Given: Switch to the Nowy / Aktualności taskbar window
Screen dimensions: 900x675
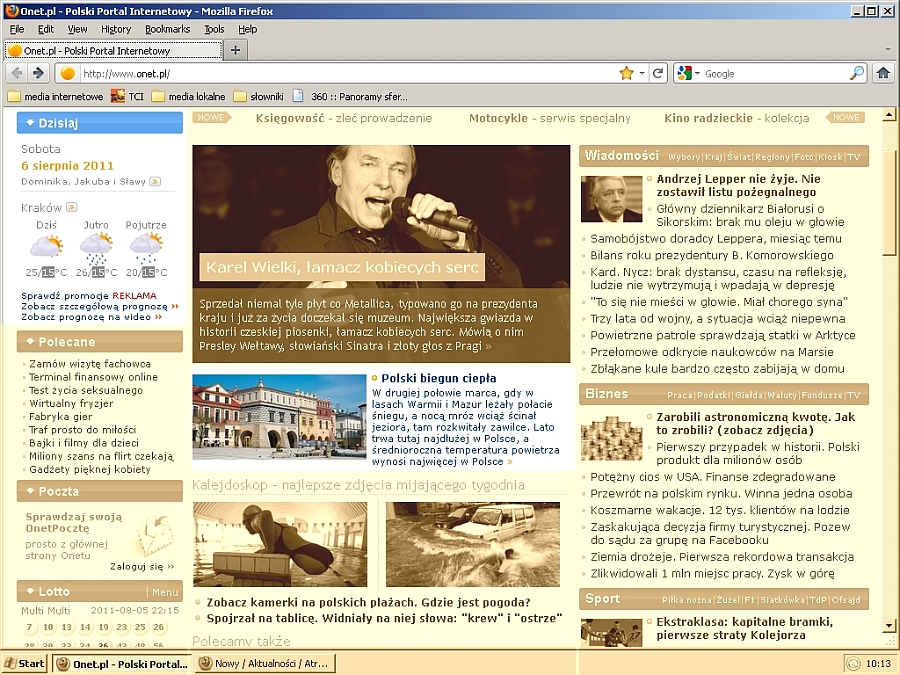Looking at the screenshot, I should (x=265, y=664).
